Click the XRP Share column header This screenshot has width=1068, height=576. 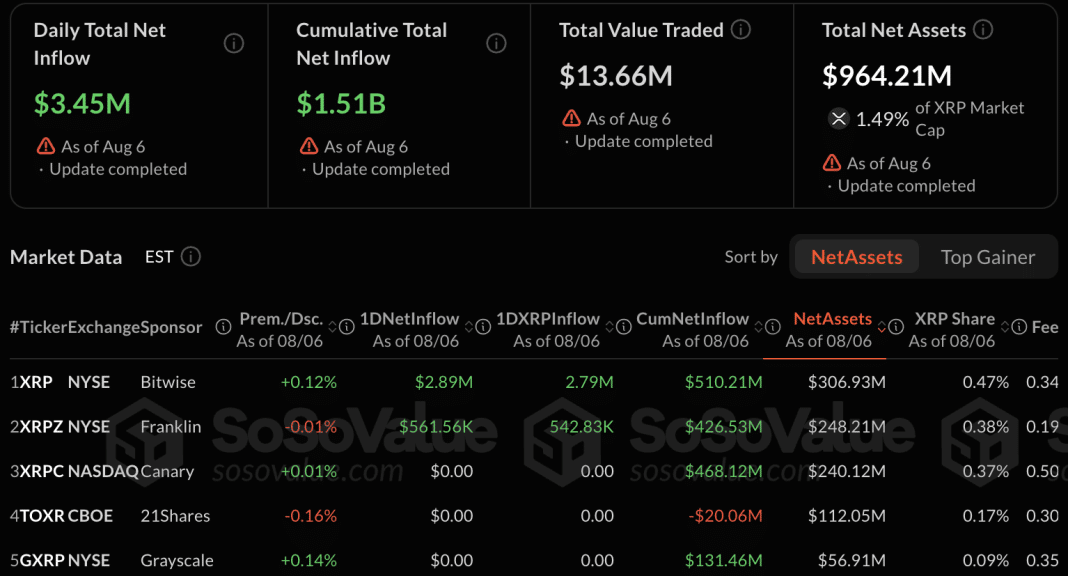[952, 330]
